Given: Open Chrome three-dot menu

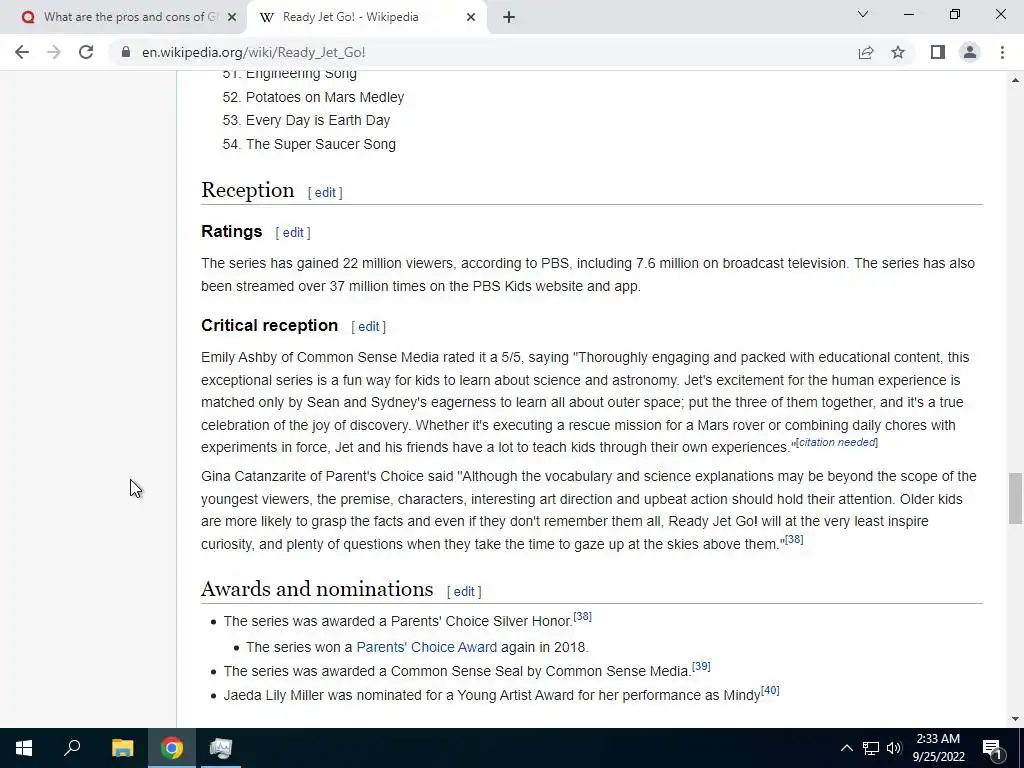Looking at the screenshot, I should (x=1002, y=52).
